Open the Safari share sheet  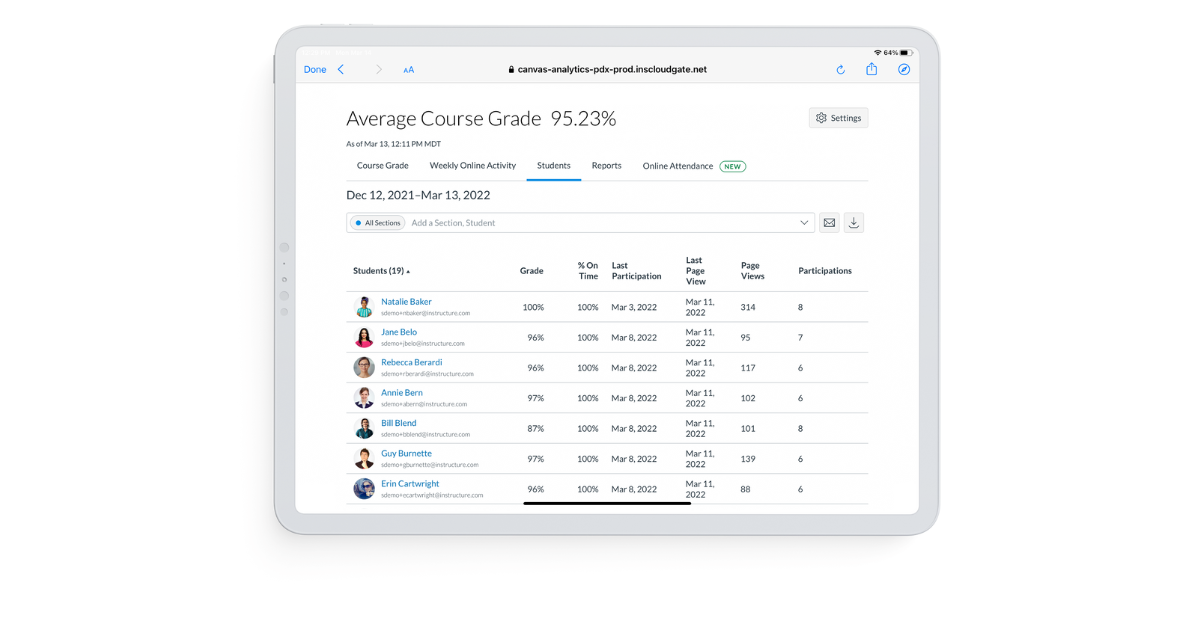(871, 69)
